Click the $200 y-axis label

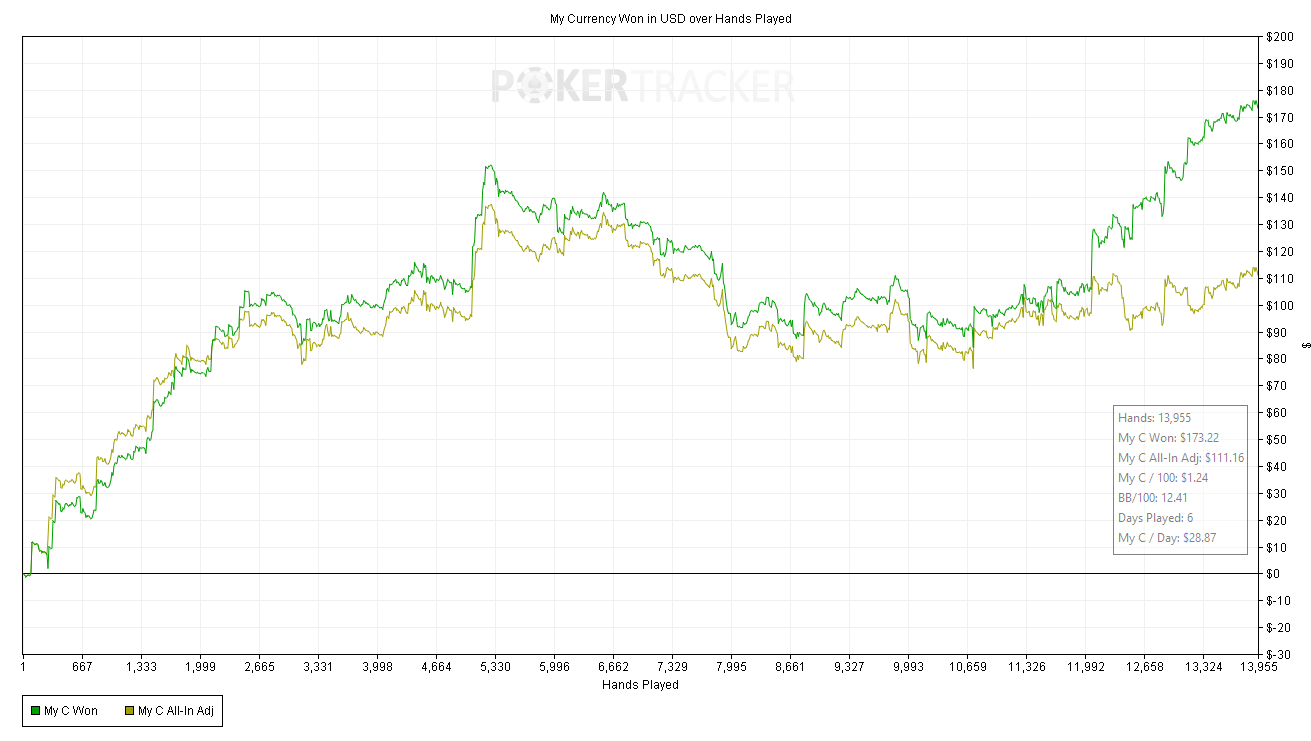[x=1280, y=37]
